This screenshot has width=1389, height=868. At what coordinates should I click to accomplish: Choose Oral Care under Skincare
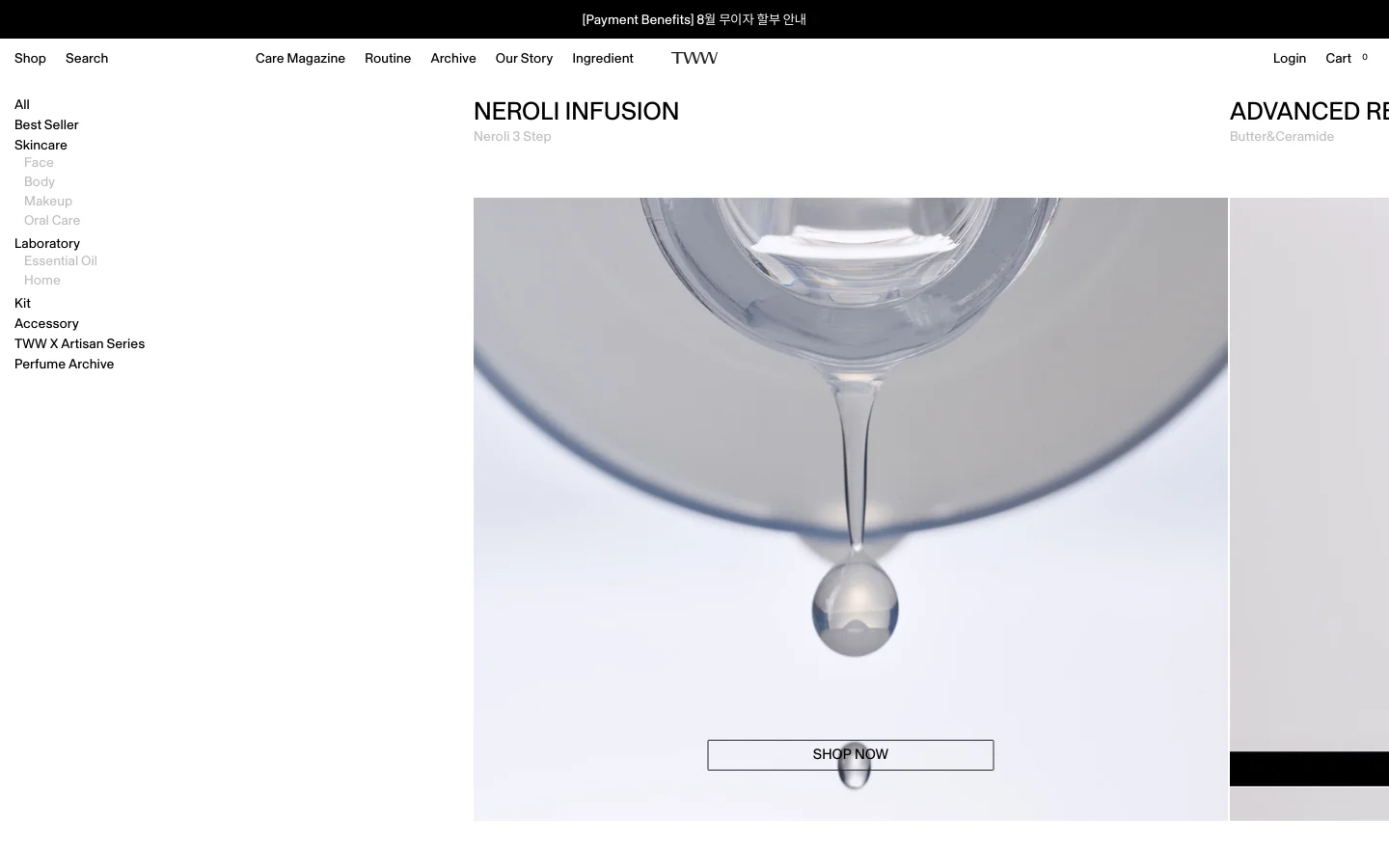[x=52, y=221]
